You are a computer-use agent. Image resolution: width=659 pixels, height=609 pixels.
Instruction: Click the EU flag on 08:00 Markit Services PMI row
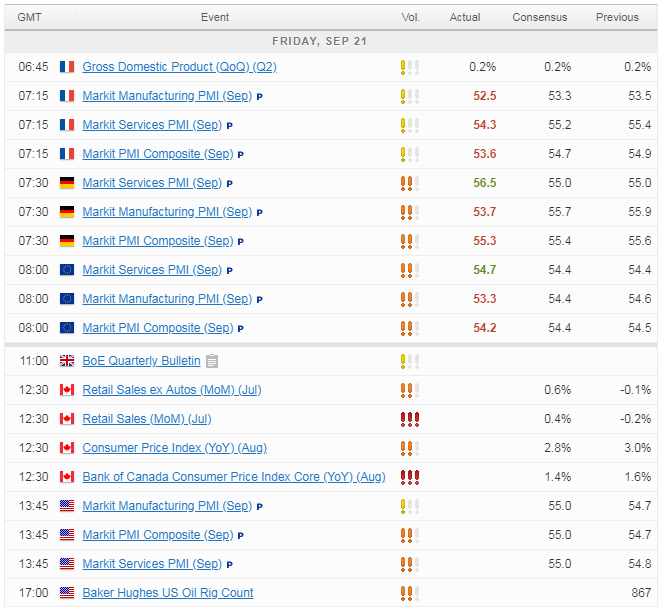pos(67,270)
